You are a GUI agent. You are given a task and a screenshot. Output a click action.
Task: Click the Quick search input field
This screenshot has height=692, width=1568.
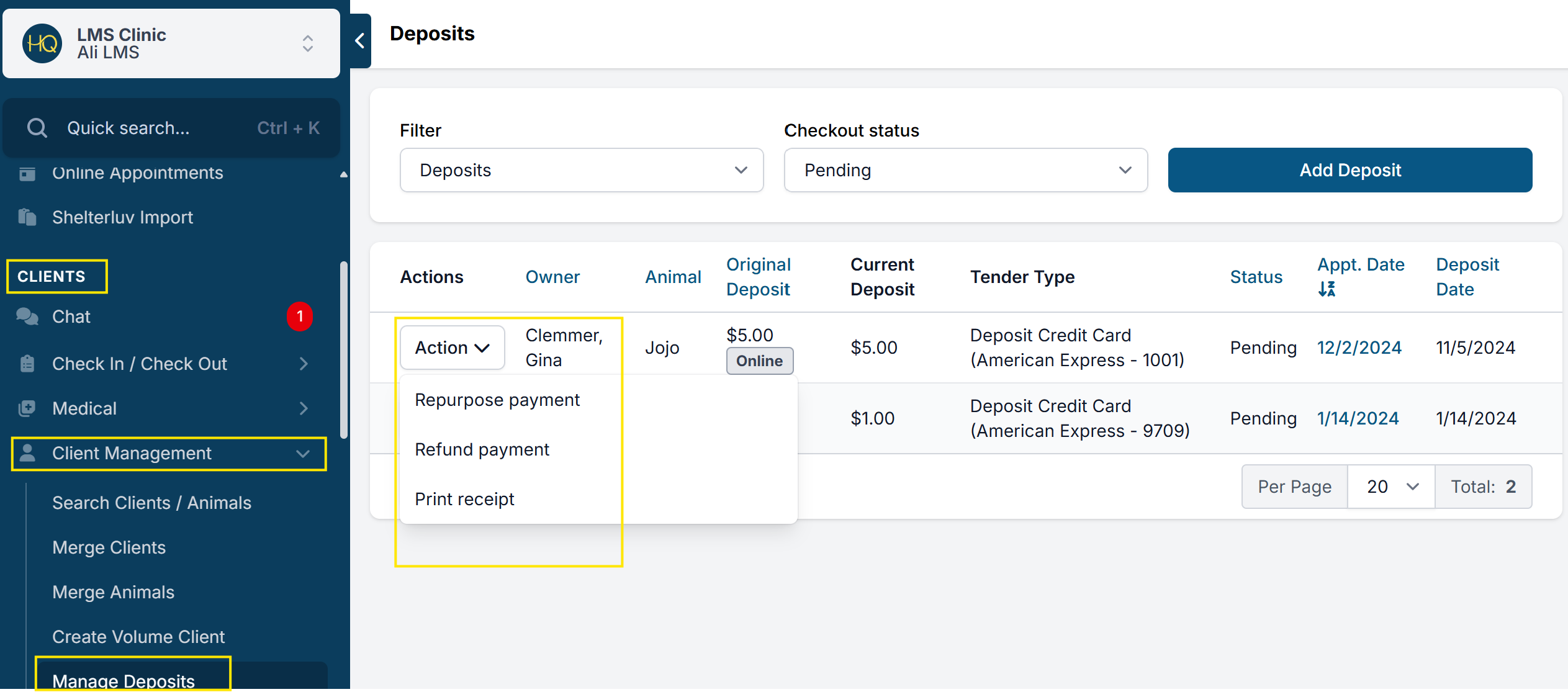point(155,128)
